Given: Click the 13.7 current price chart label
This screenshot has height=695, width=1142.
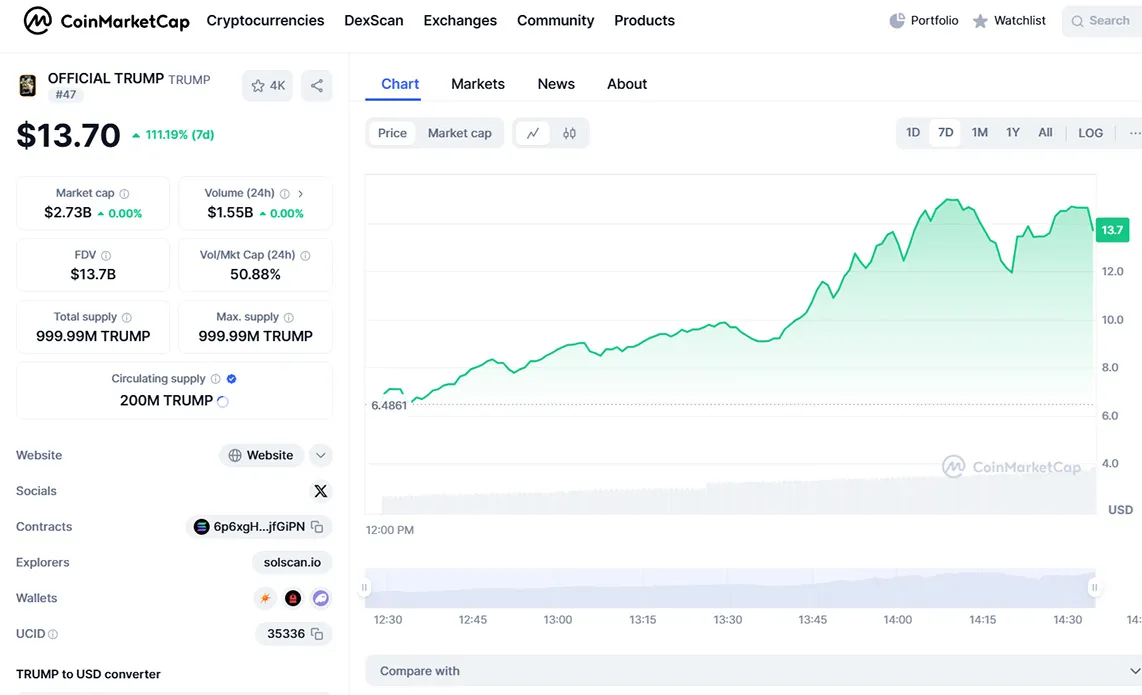Looking at the screenshot, I should point(1112,230).
